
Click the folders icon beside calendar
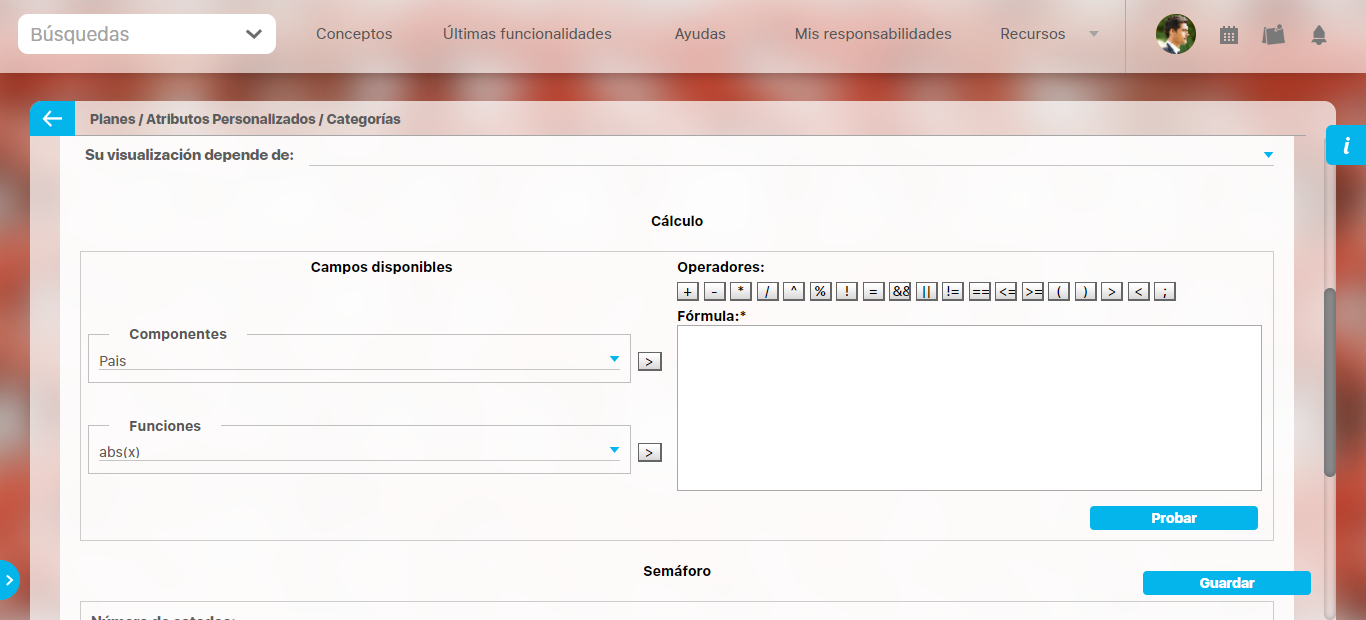(1273, 35)
